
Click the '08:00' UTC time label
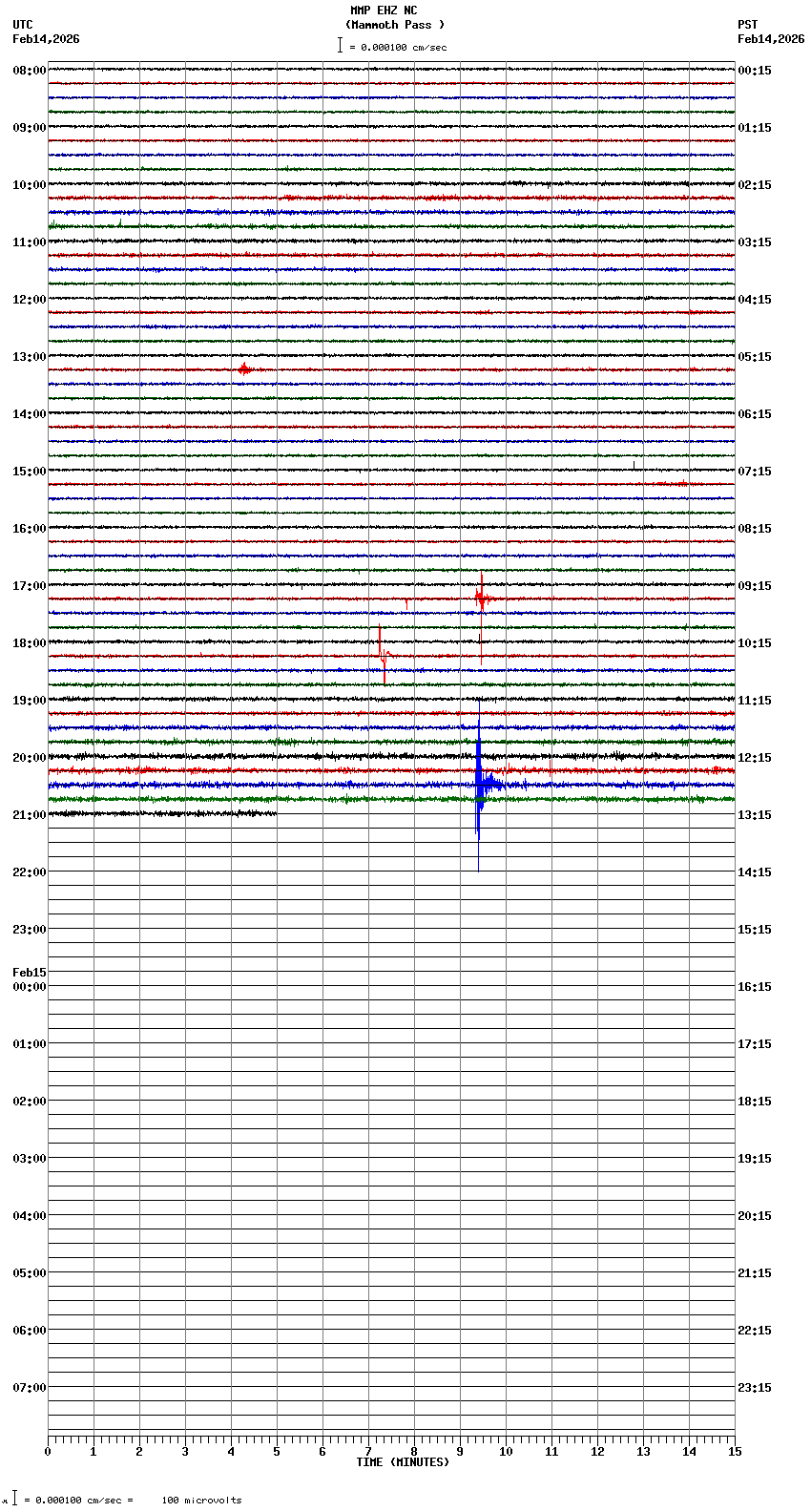click(x=30, y=71)
